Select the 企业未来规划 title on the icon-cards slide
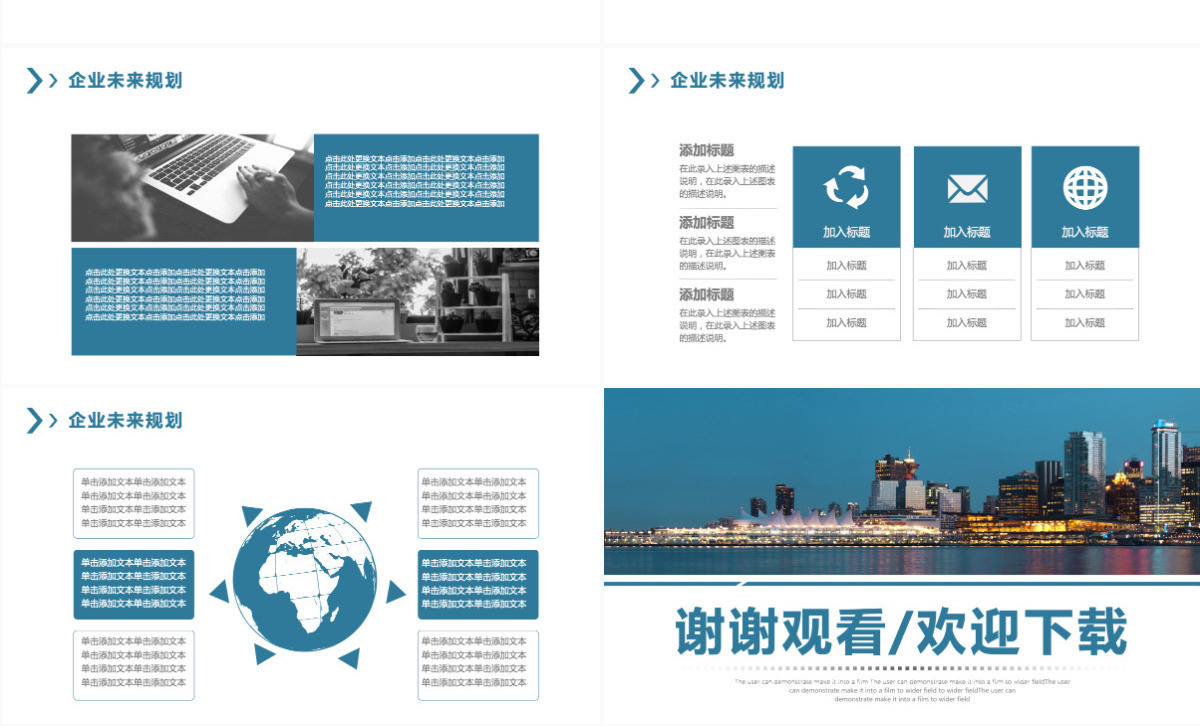 tap(727, 81)
